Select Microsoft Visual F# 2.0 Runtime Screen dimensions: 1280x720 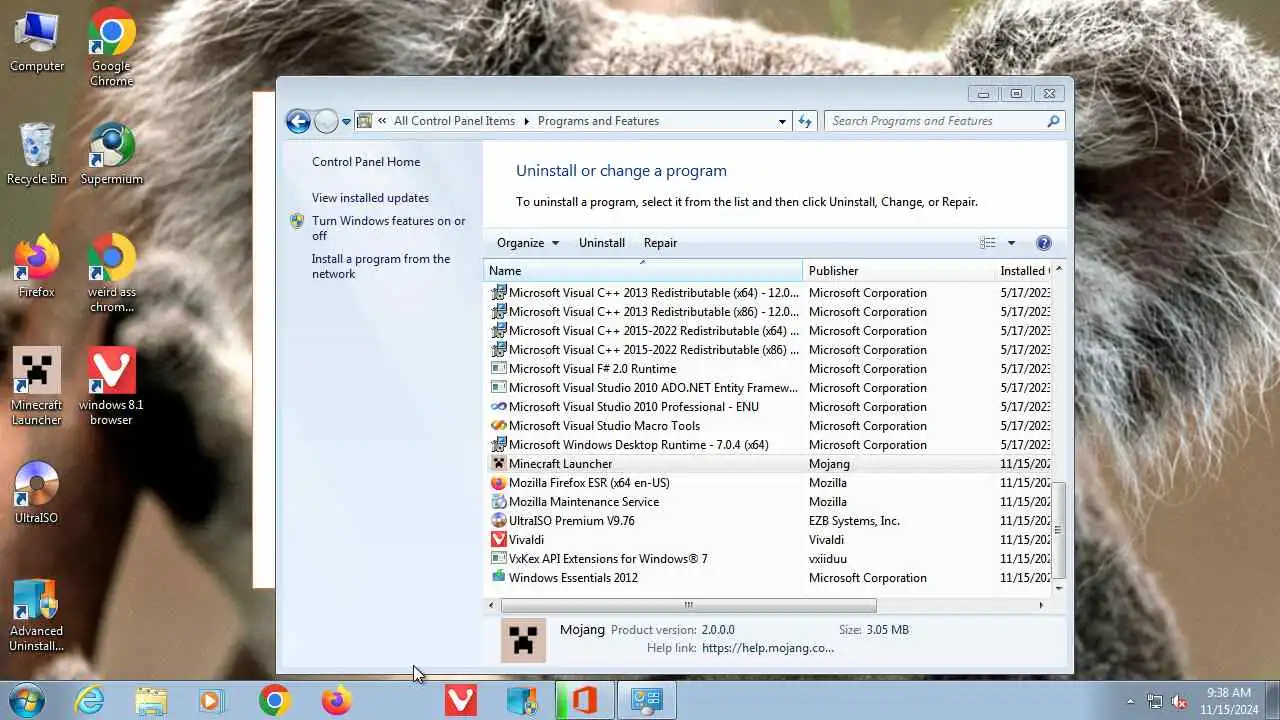click(768, 369)
